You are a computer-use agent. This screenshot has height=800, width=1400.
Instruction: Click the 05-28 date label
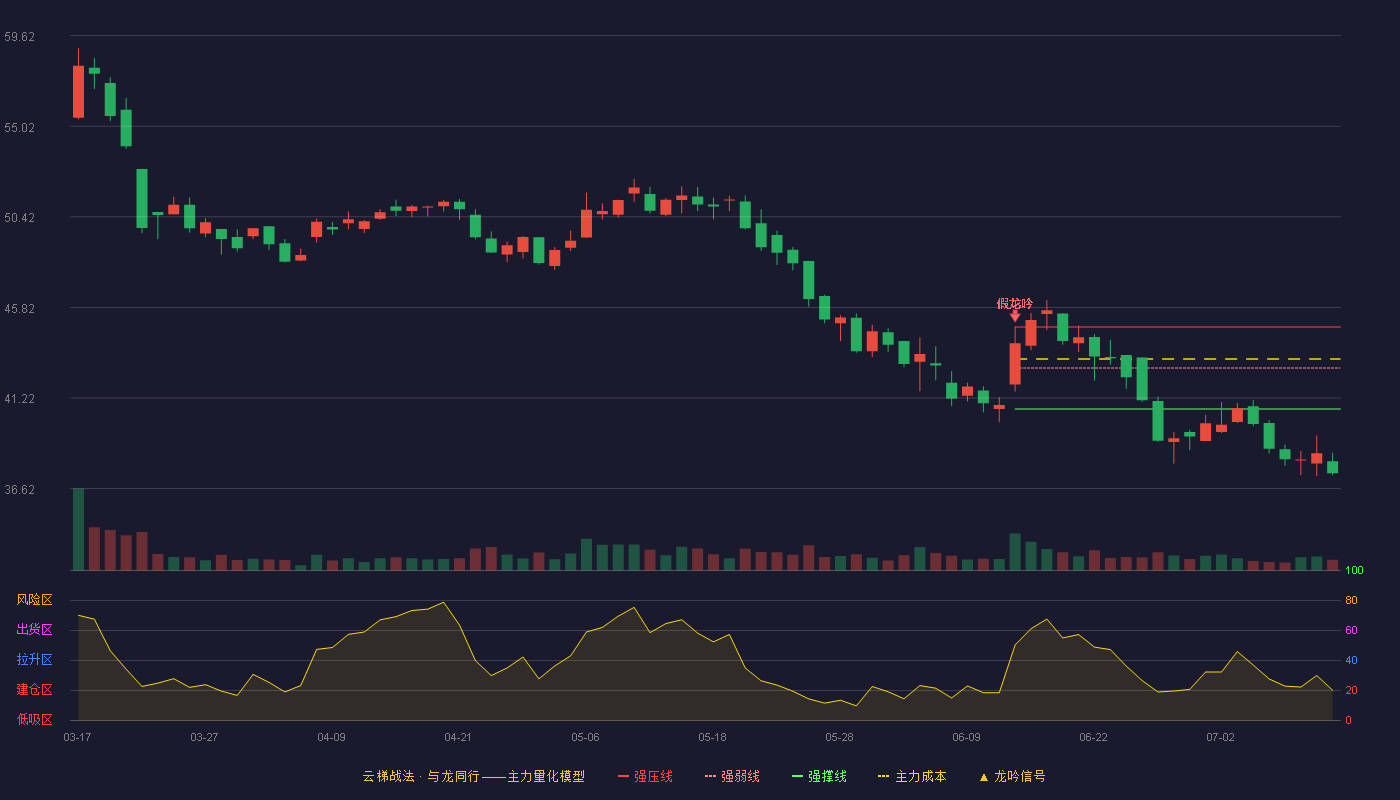pyautogui.click(x=839, y=737)
